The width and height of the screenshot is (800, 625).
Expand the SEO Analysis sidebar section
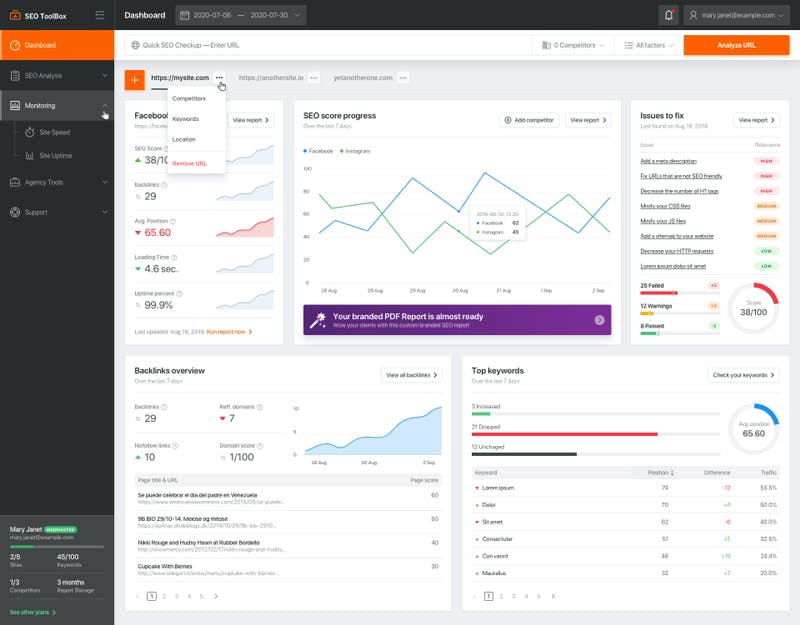coord(57,76)
